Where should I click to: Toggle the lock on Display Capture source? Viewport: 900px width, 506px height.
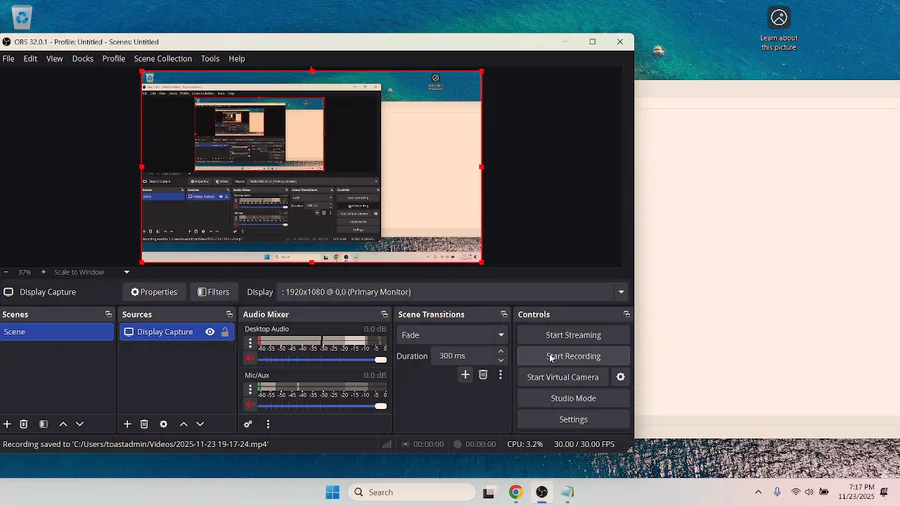pos(225,332)
